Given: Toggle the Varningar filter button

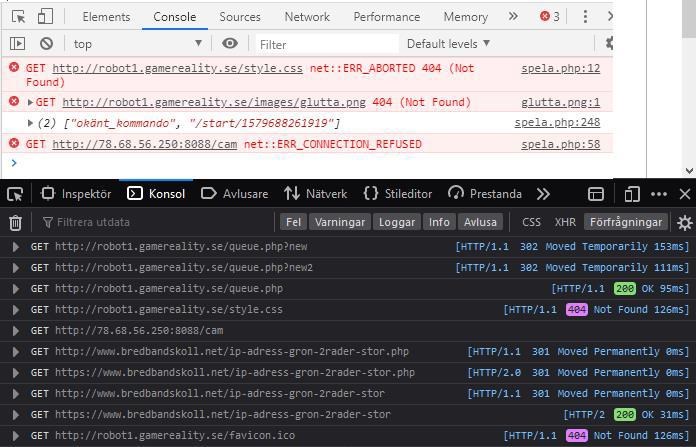Looking at the screenshot, I should point(338,222).
